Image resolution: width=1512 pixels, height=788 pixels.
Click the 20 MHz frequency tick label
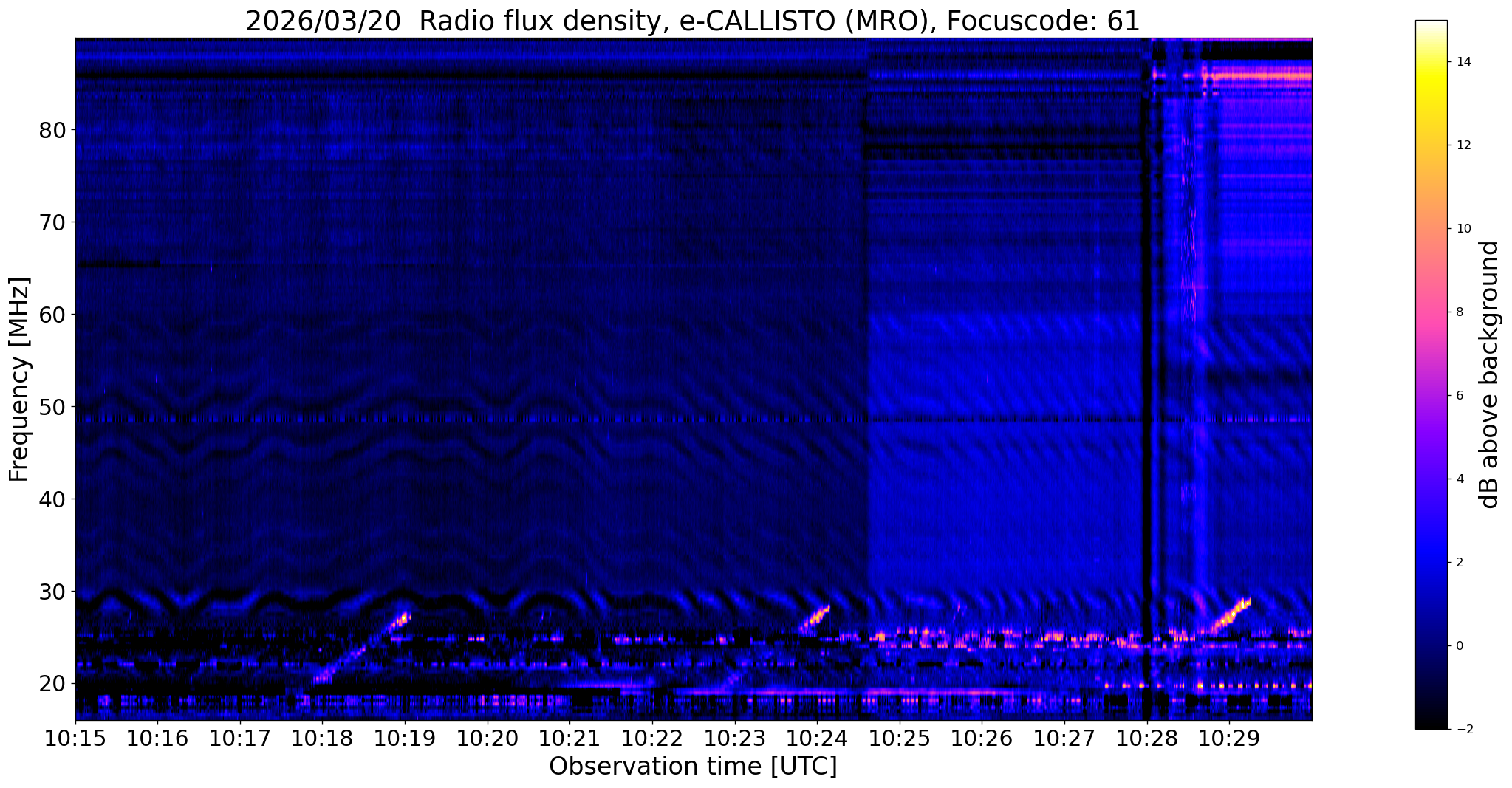[x=52, y=684]
